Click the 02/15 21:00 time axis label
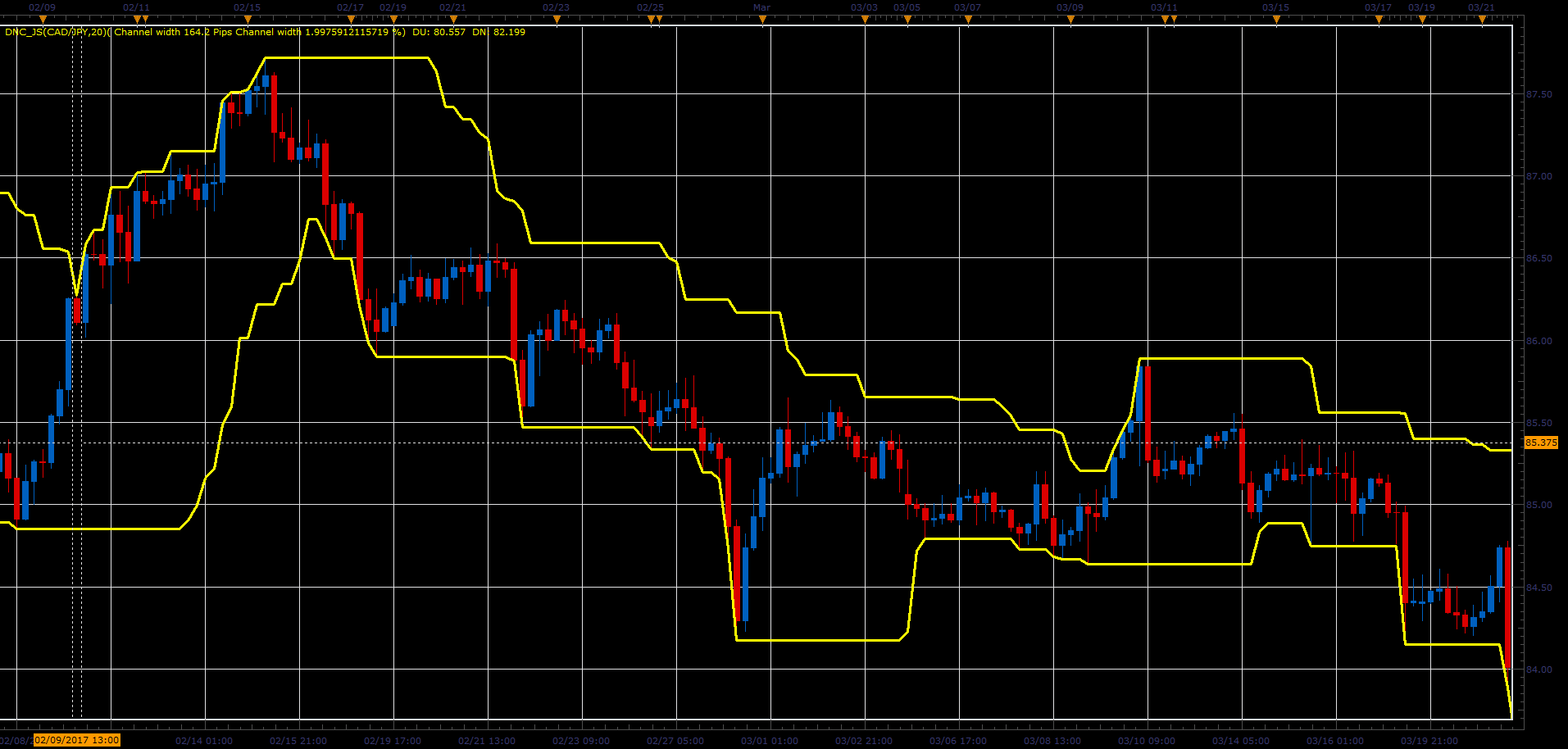 (x=298, y=741)
